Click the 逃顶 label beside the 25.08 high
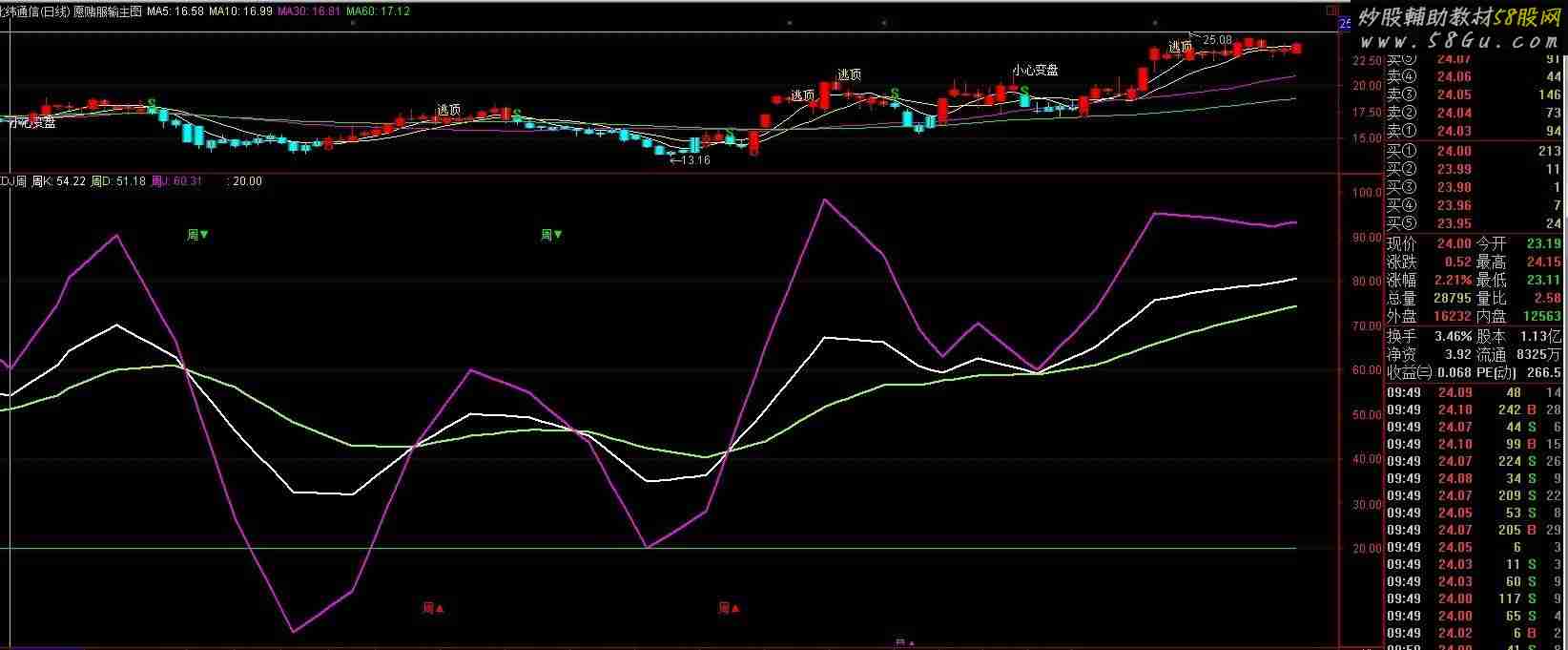Screen dimensions: 1568x650 click(x=1181, y=46)
